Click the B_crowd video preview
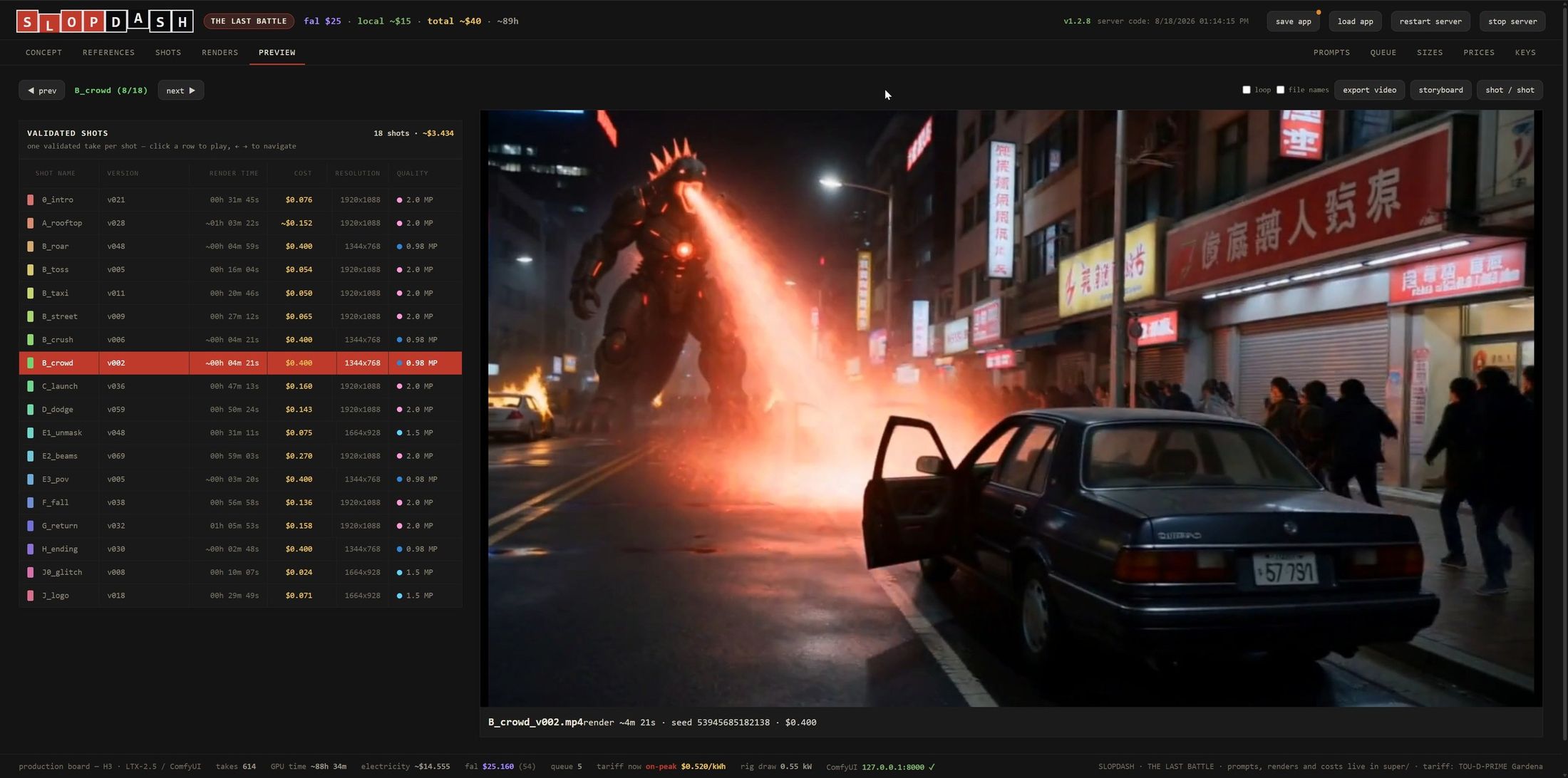Viewport: 1568px width, 778px height. click(1011, 408)
